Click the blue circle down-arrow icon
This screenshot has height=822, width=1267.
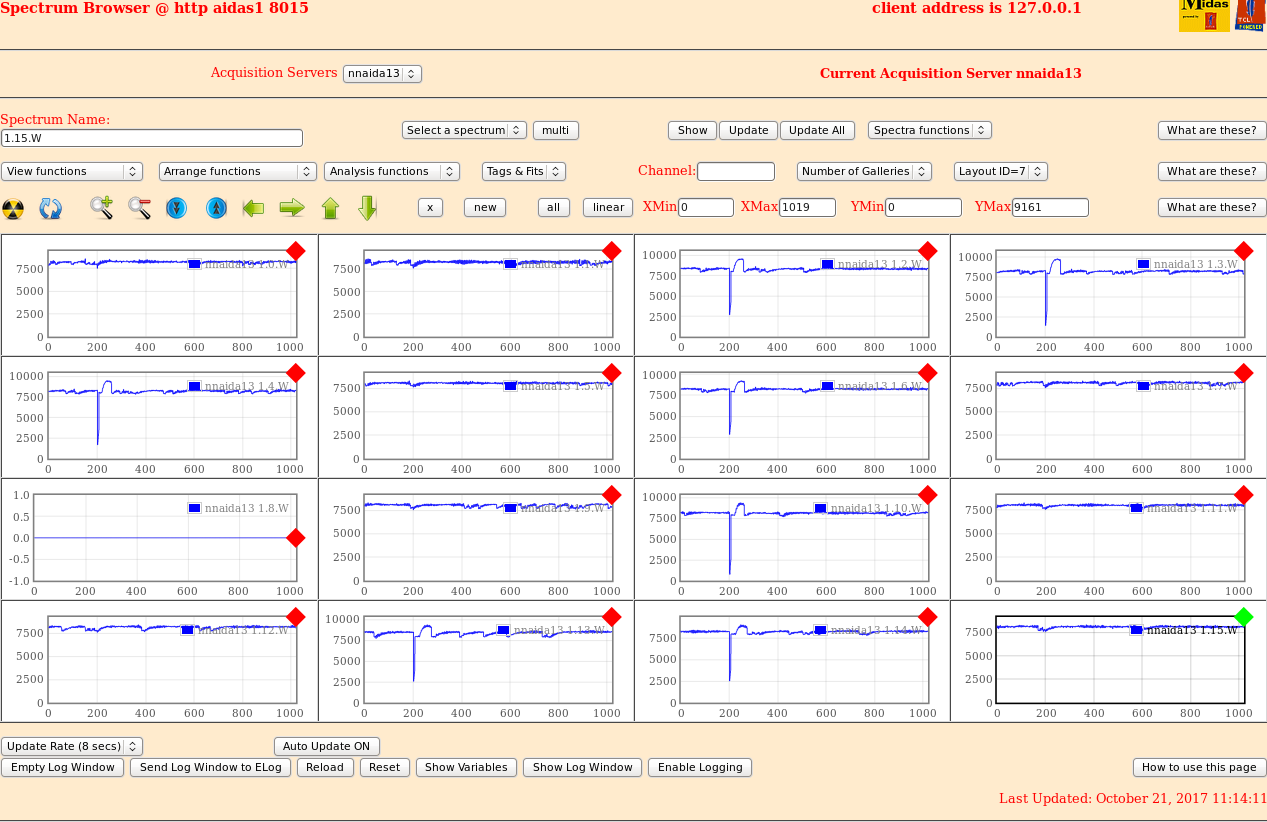177,208
